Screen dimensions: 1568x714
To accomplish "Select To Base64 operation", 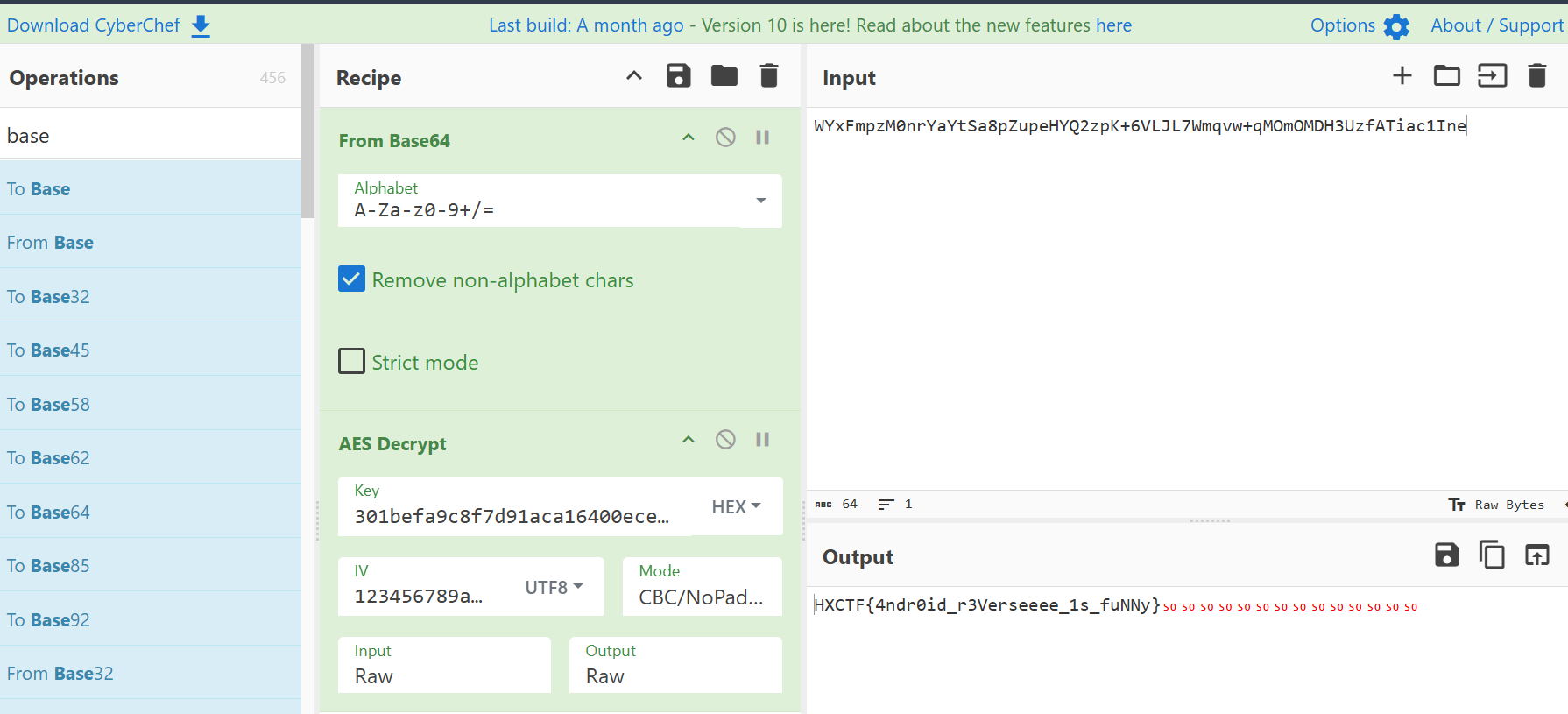I will coord(49,512).
